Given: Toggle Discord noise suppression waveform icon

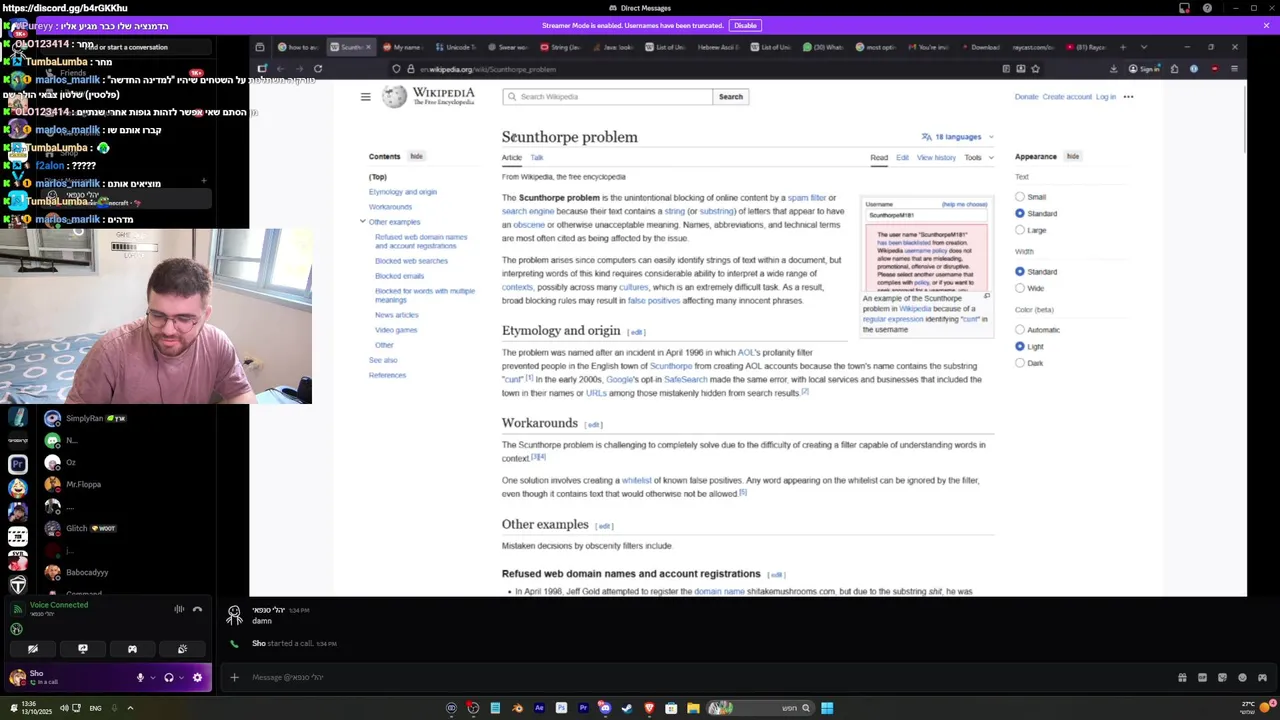Looking at the screenshot, I should pyautogui.click(x=179, y=609).
